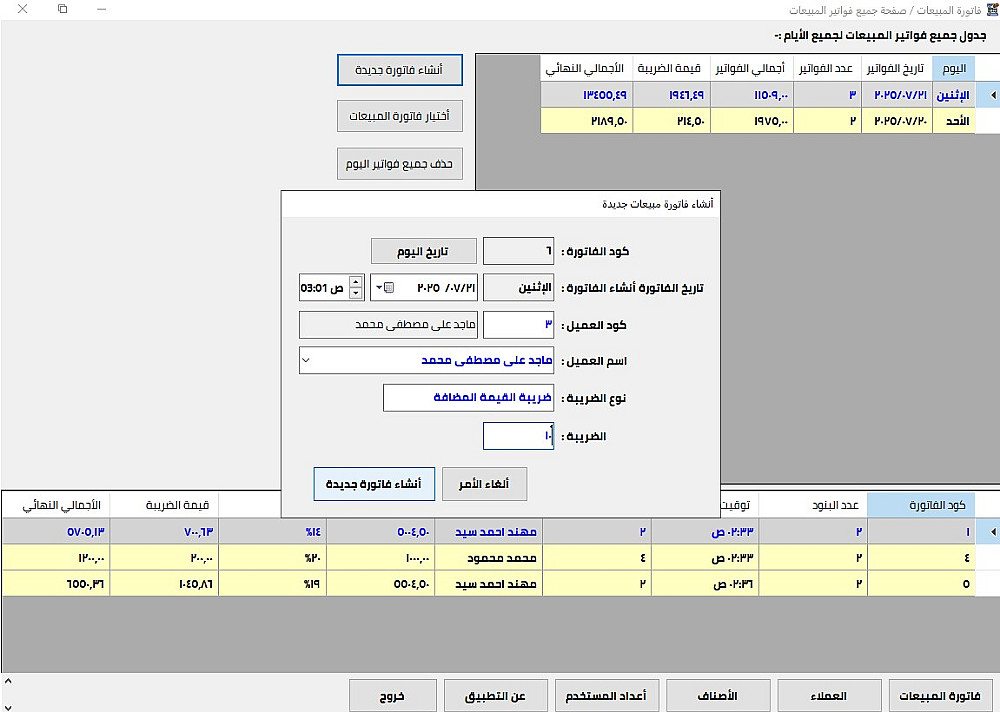Open the فاتورة المبيعات bottom tab

(939, 695)
